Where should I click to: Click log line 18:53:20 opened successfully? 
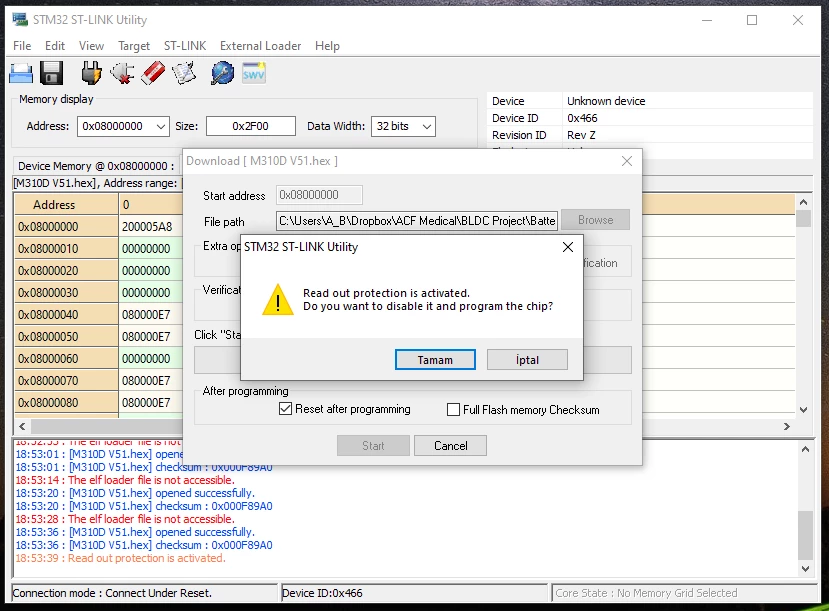pos(135,493)
